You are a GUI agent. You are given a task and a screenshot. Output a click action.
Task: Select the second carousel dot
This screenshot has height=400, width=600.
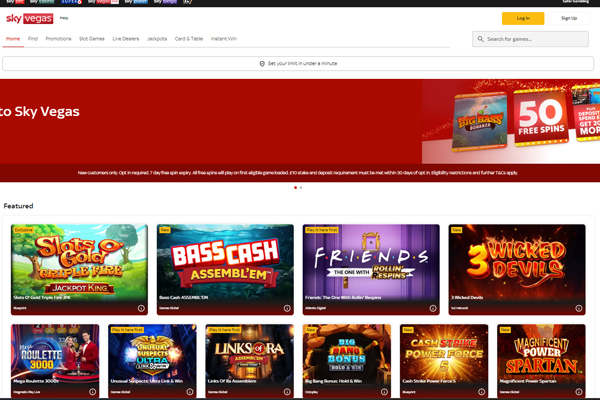pos(301,188)
